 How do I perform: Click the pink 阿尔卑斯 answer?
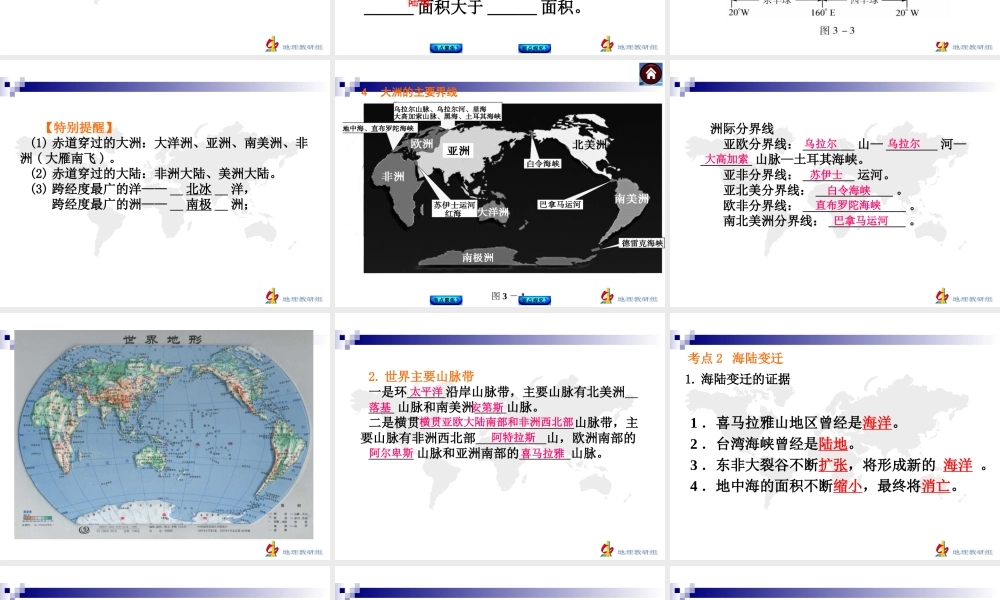tap(391, 453)
